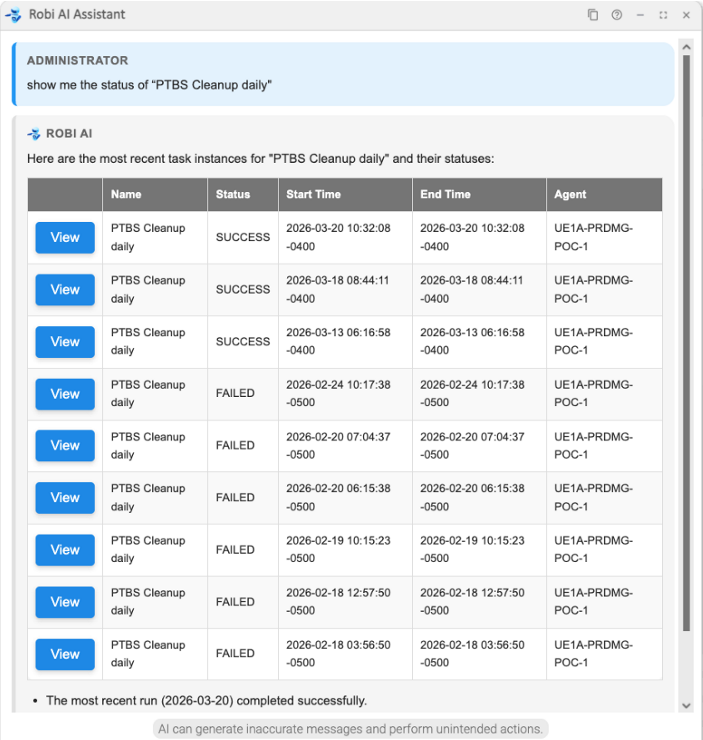View the 2026-03-13 06:16:58 task instance
Screen dimensions: 703x740
[x=65, y=342]
